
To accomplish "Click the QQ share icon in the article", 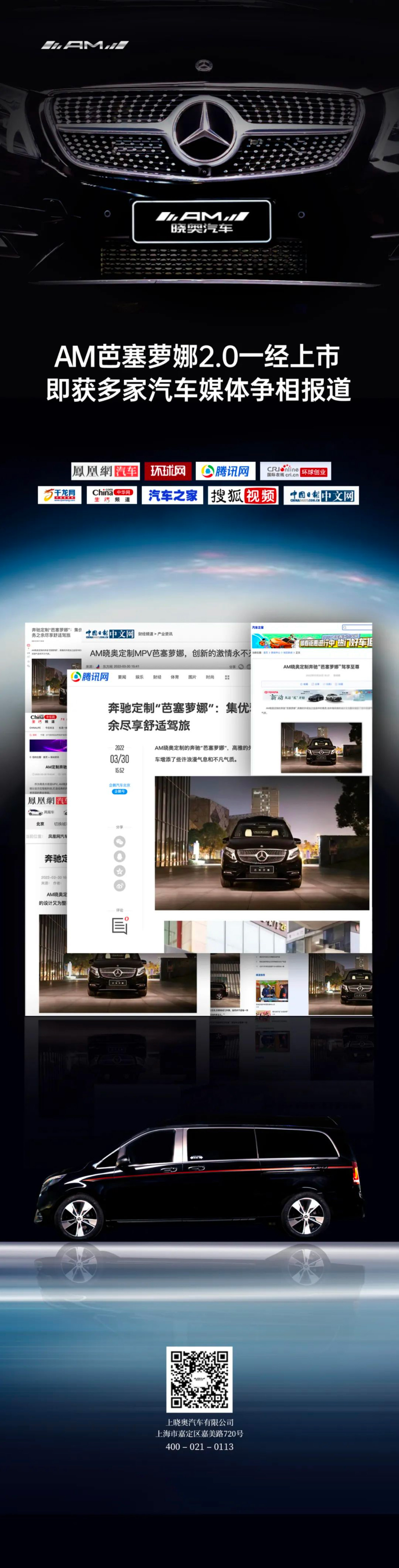I will click(x=120, y=856).
